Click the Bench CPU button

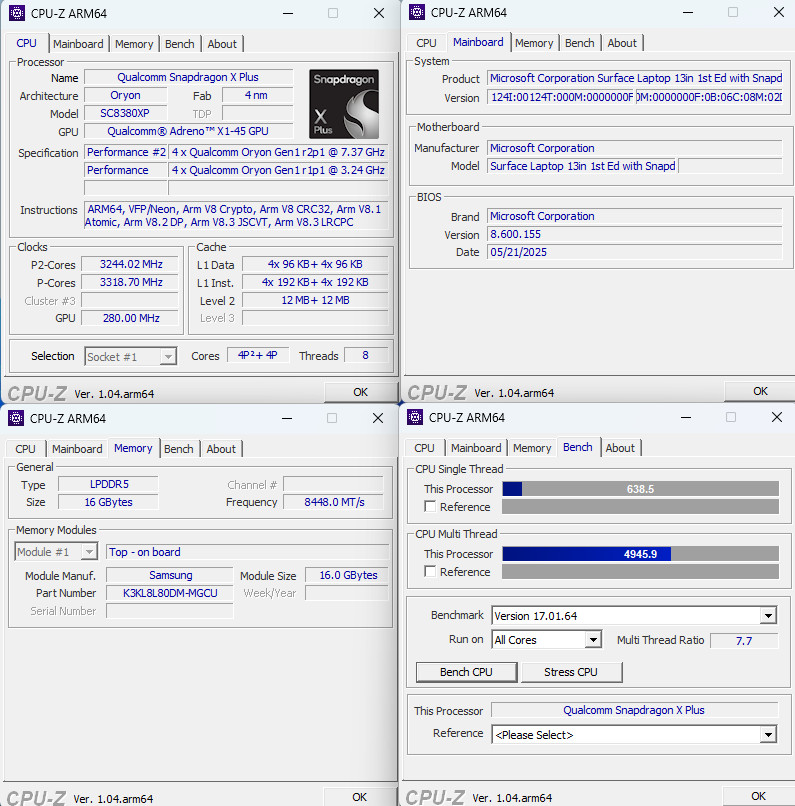coord(466,672)
